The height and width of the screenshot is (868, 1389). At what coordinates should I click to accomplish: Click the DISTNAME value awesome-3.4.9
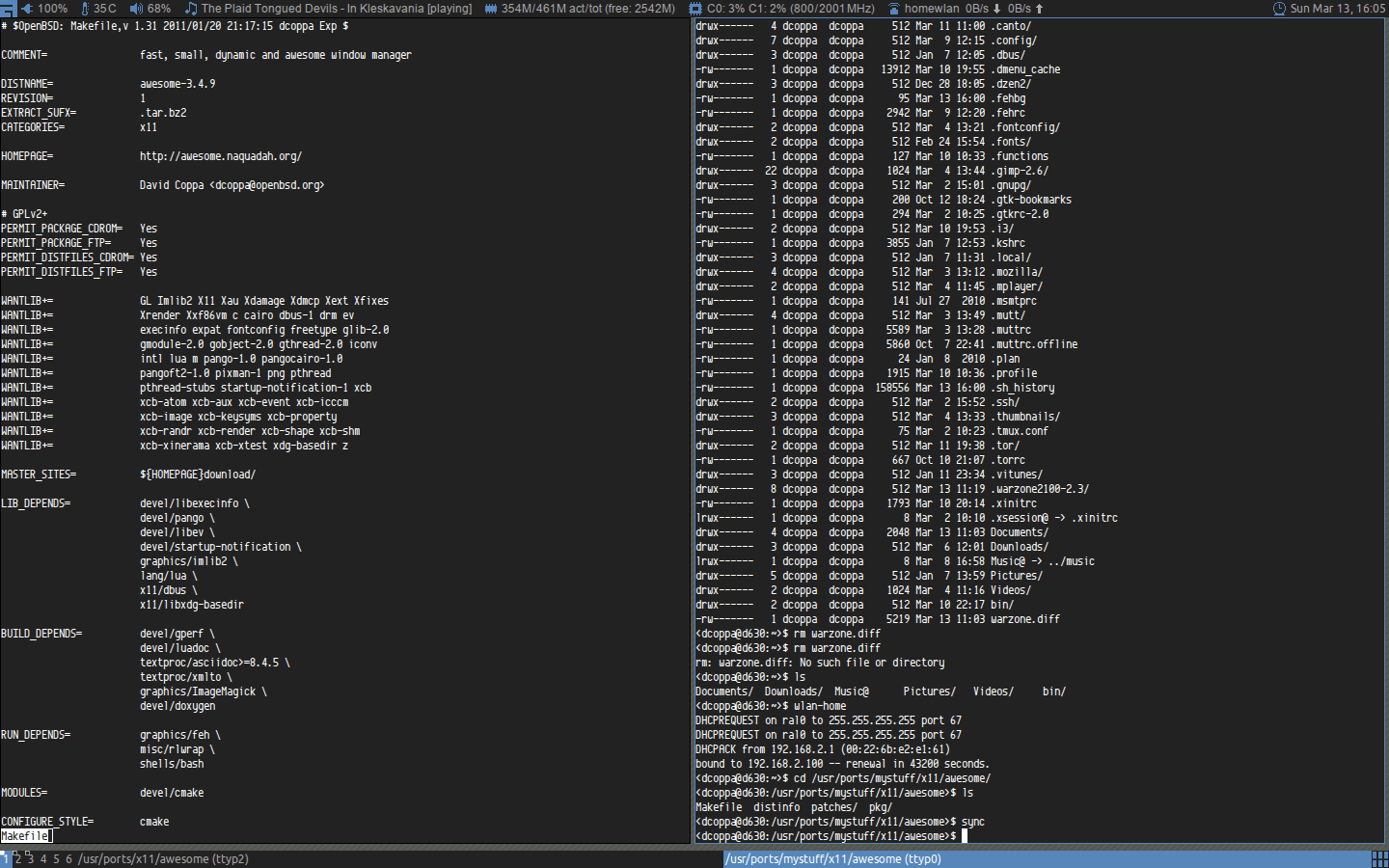177,84
